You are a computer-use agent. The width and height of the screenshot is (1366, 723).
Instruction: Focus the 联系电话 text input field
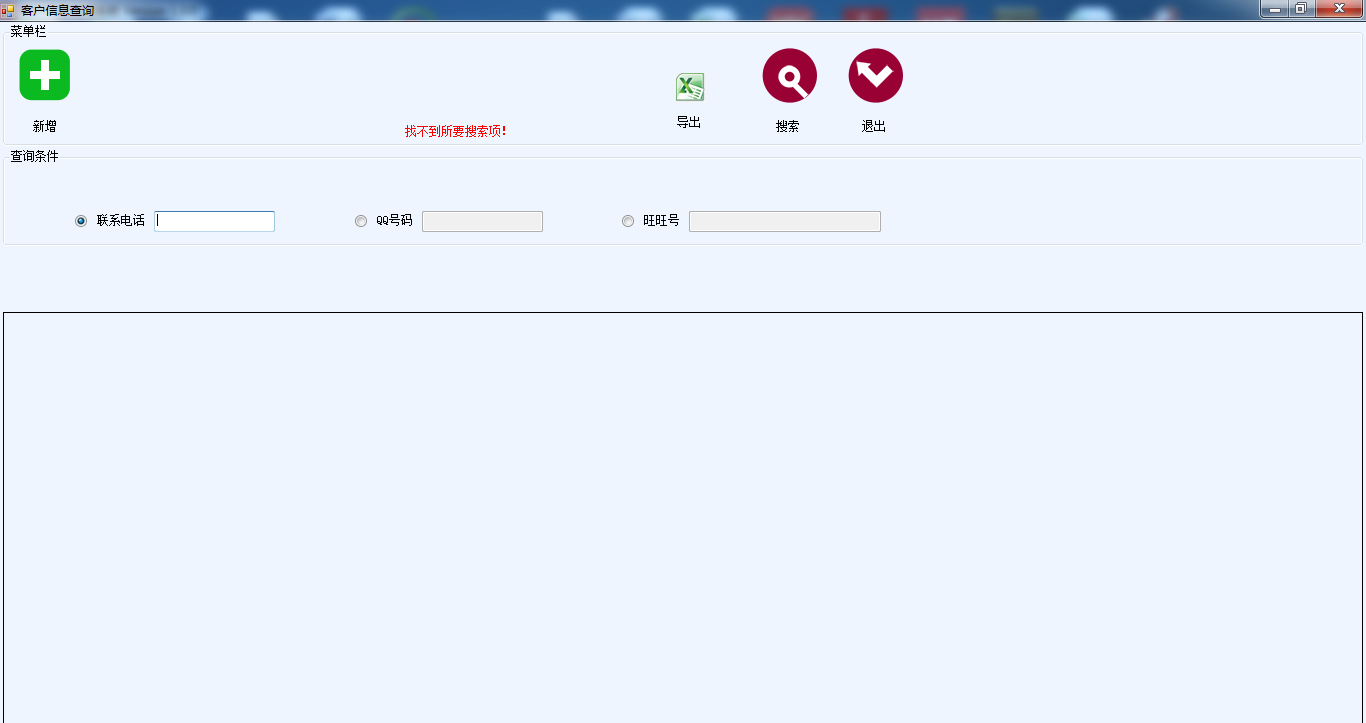[215, 221]
